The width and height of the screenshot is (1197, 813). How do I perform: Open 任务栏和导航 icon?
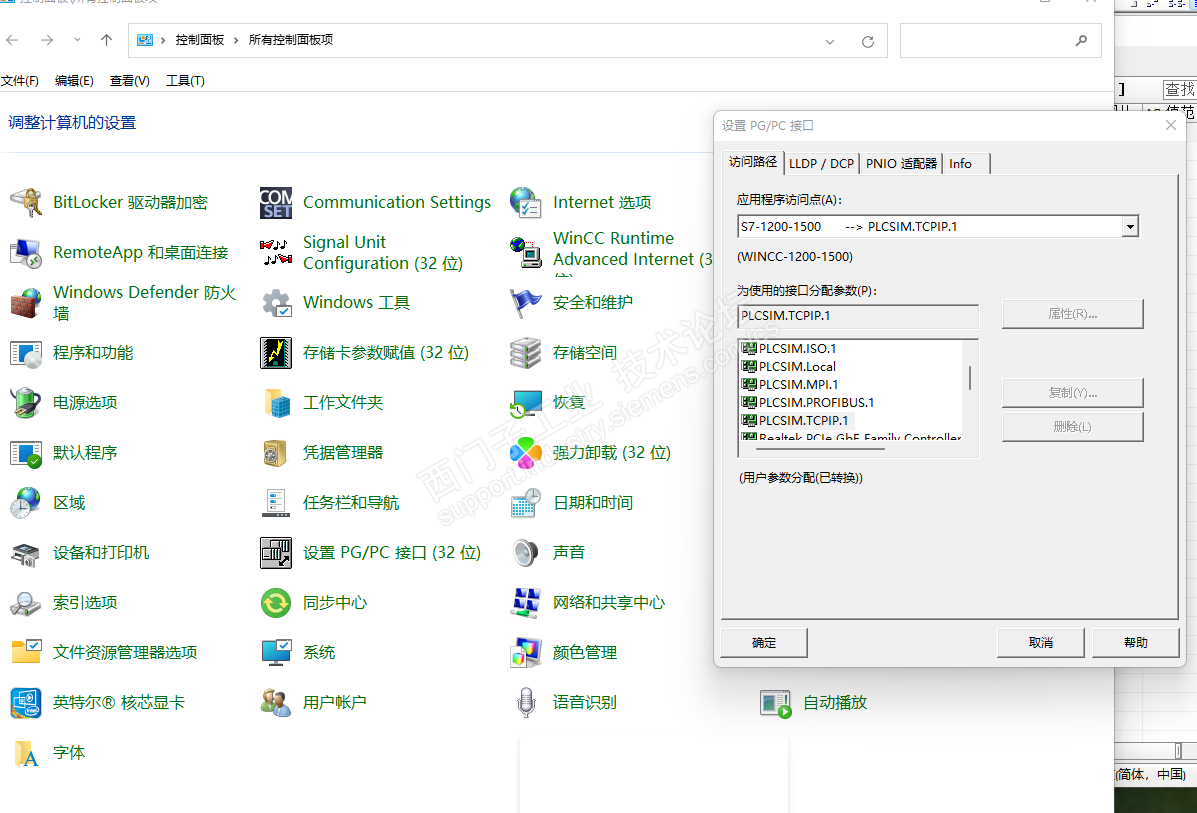click(276, 502)
